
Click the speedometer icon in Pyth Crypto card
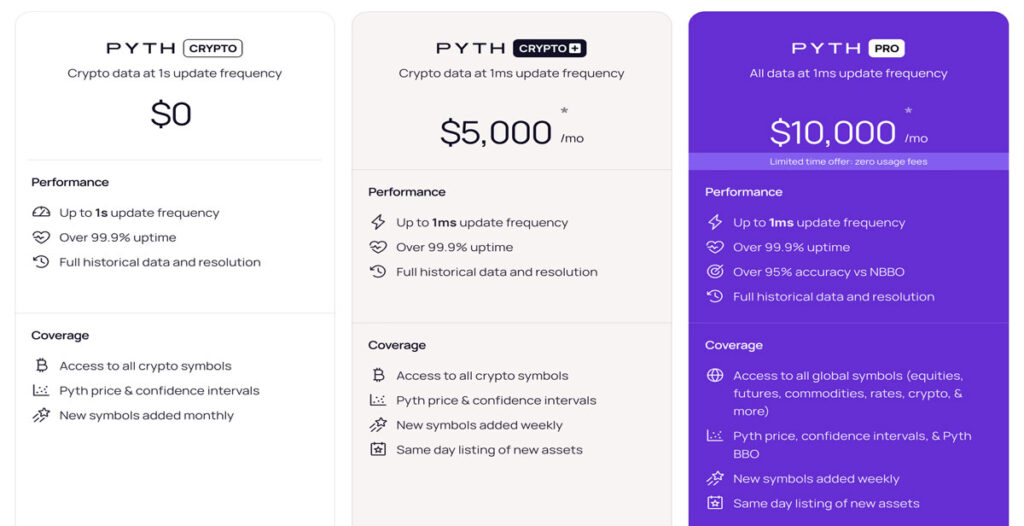tap(41, 213)
